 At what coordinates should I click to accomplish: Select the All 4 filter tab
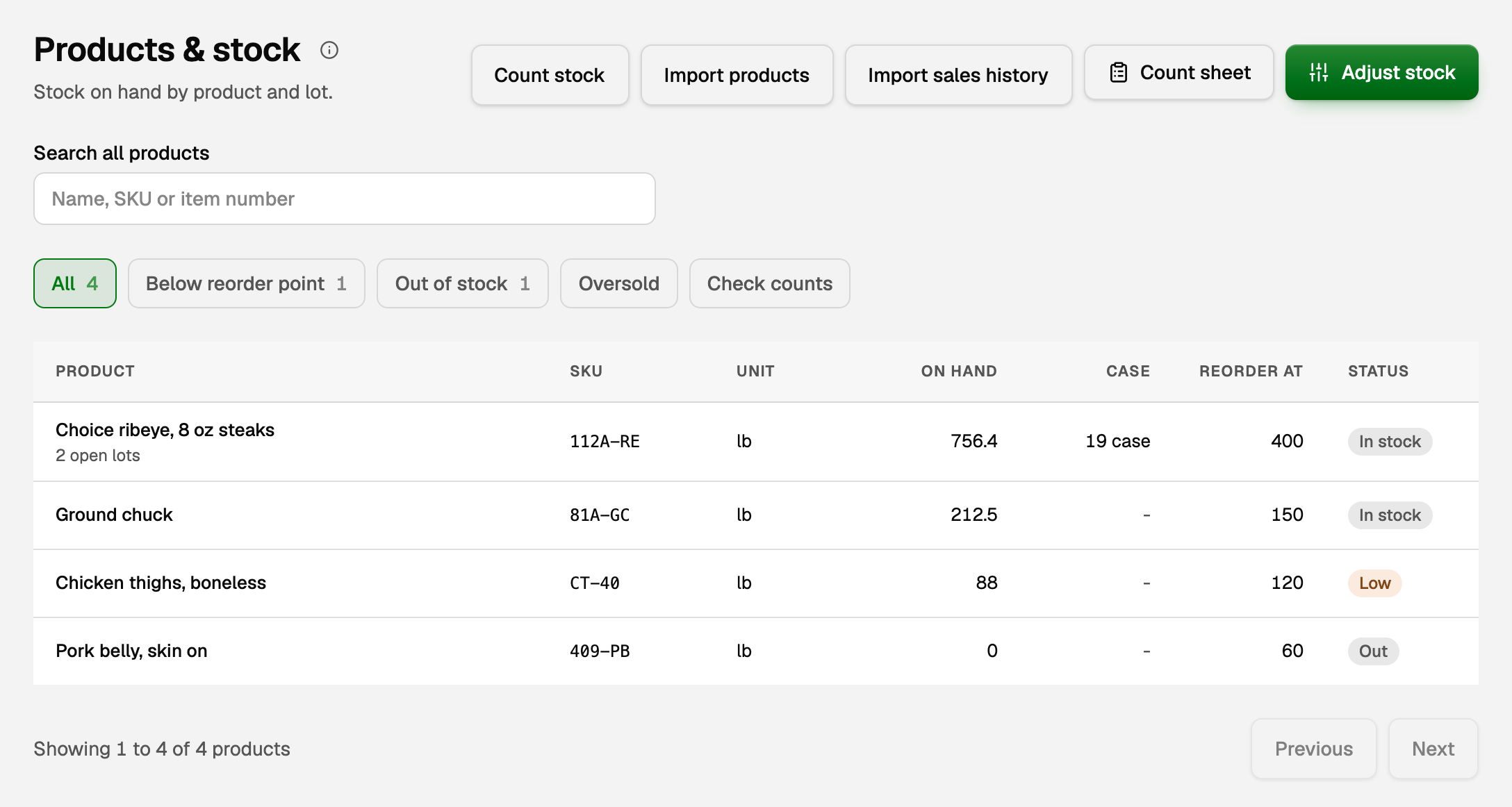pyautogui.click(x=75, y=283)
